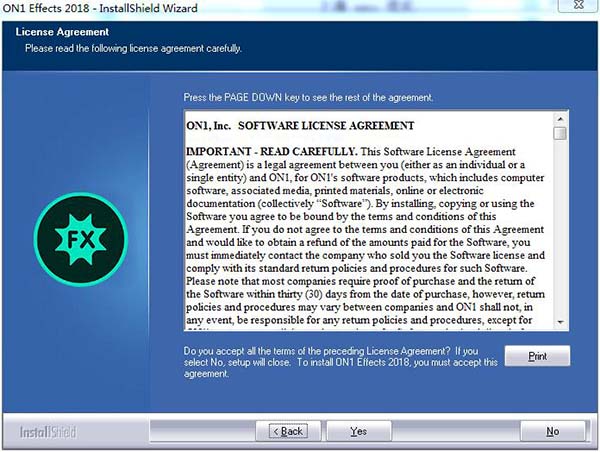Click the license scrollbar up arrow
The image size is (600, 452).
pos(560,119)
